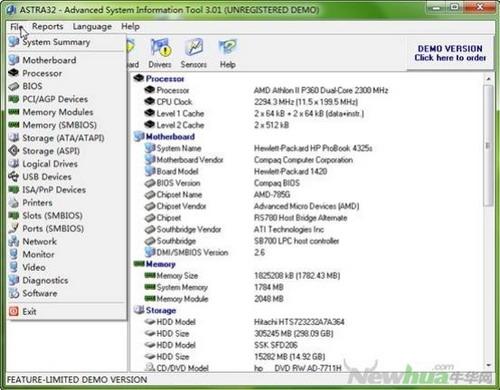Screen dimensions: 500x390
Task: Click the Memory Size row icon
Action: click(x=150, y=275)
